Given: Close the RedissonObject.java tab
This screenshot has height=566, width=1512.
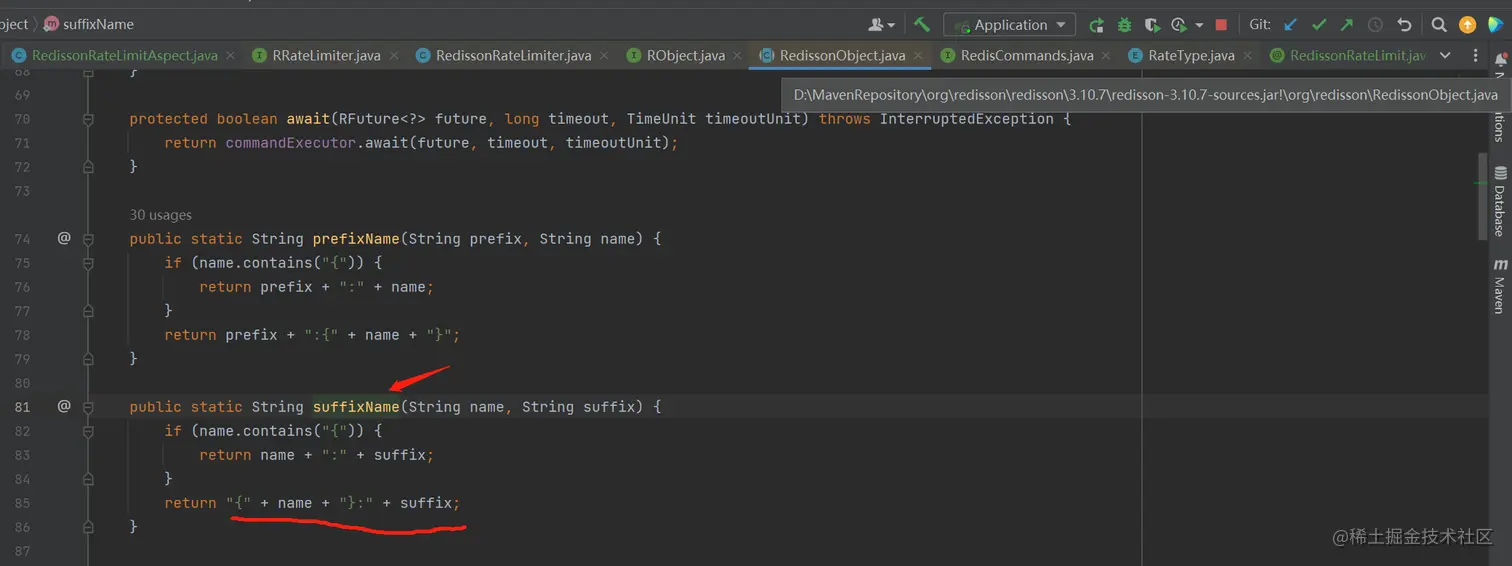Looking at the screenshot, I should click(x=918, y=56).
